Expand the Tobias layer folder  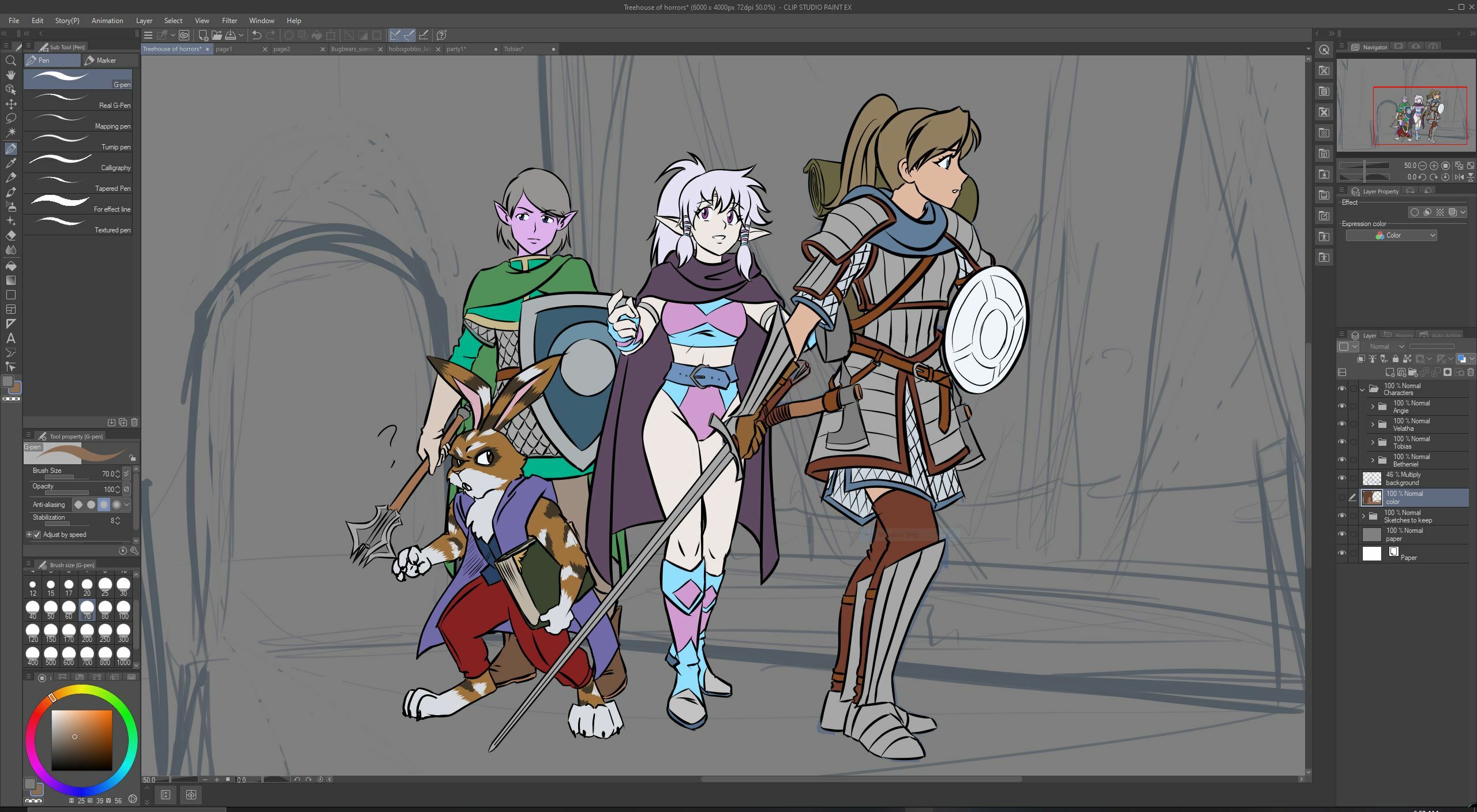[x=1373, y=442]
